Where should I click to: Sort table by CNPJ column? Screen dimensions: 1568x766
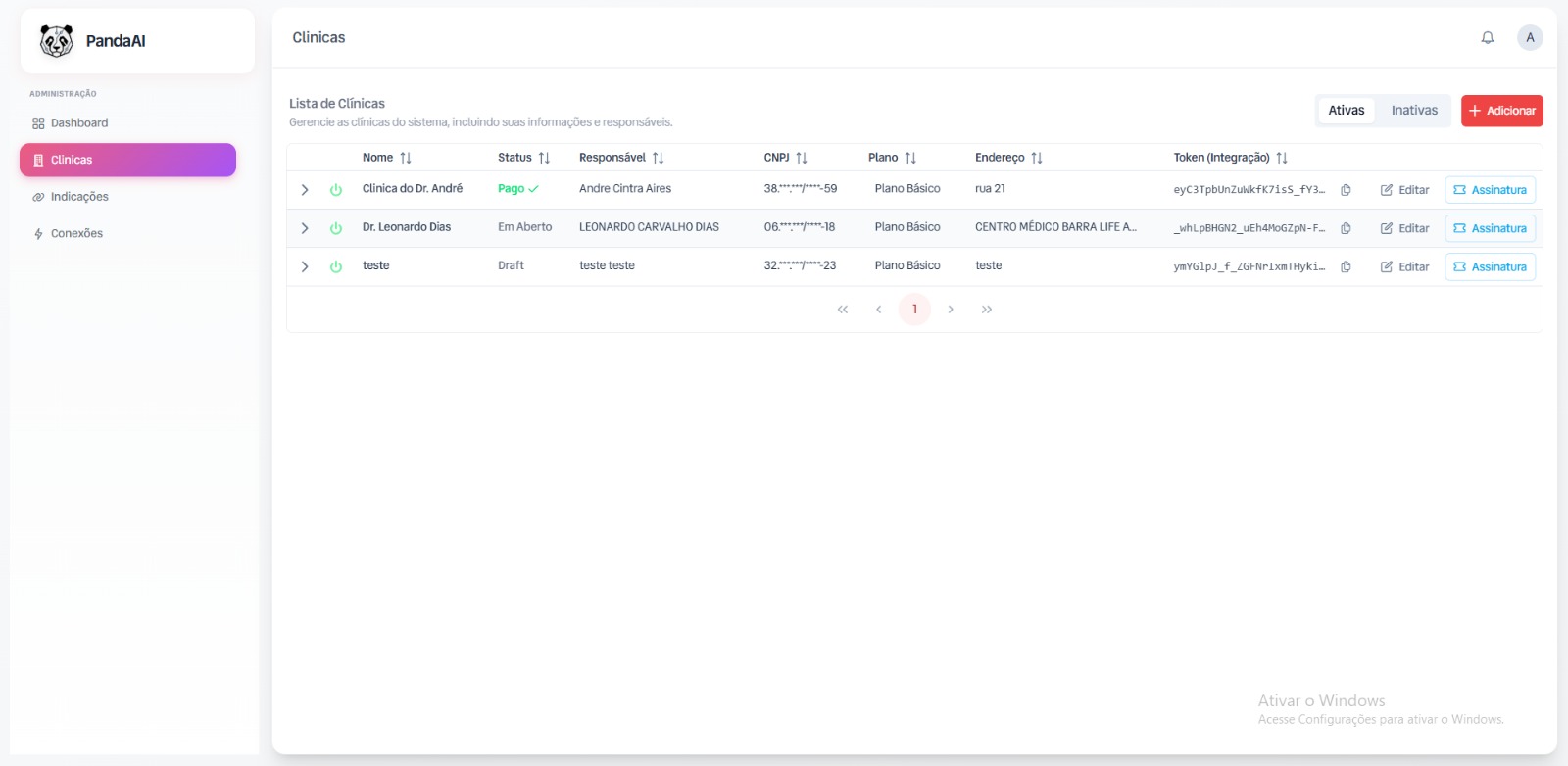pyautogui.click(x=802, y=158)
